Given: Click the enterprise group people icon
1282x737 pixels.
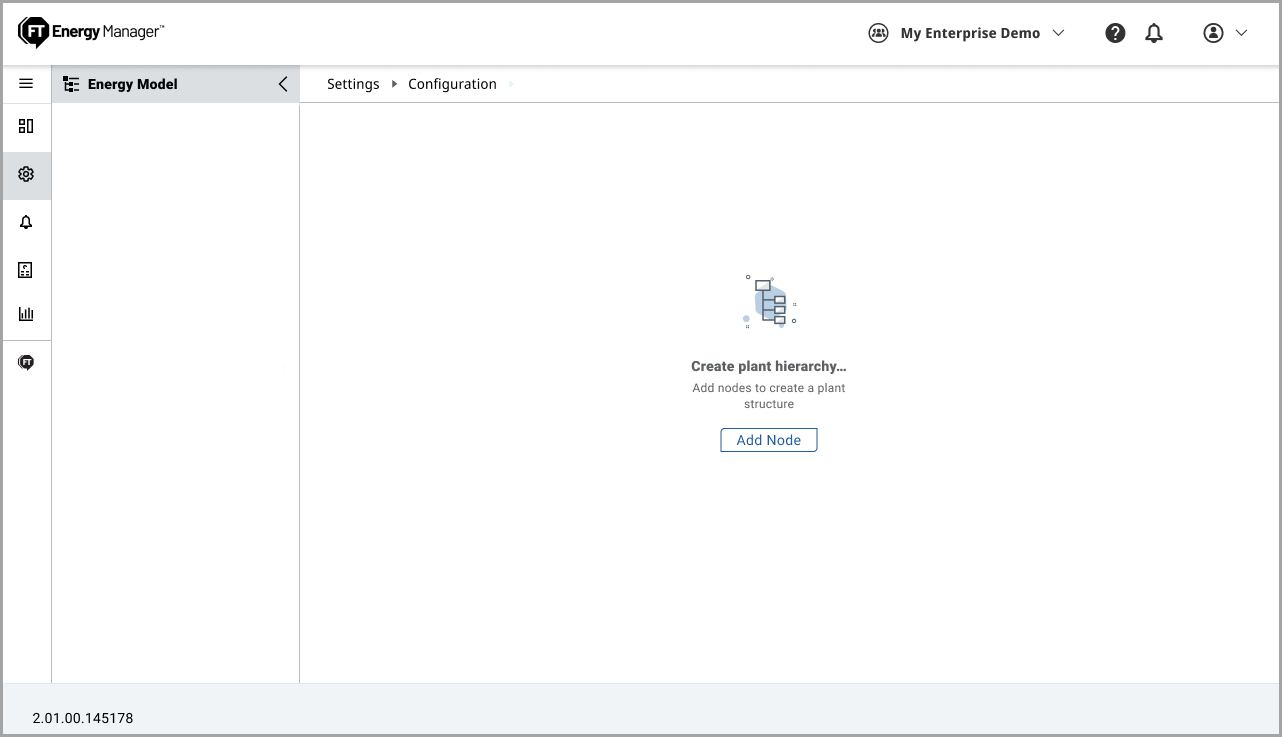Looking at the screenshot, I should tap(878, 33).
